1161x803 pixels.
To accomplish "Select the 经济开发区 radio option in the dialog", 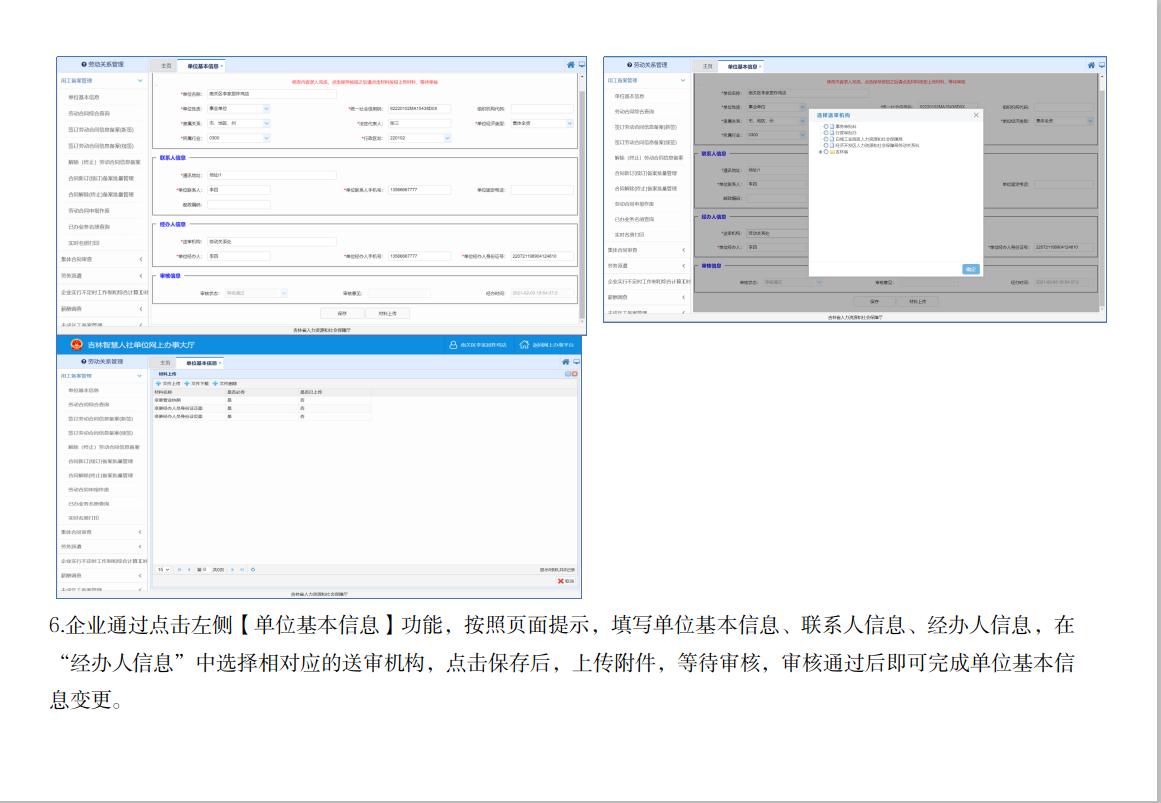I will click(x=826, y=145).
